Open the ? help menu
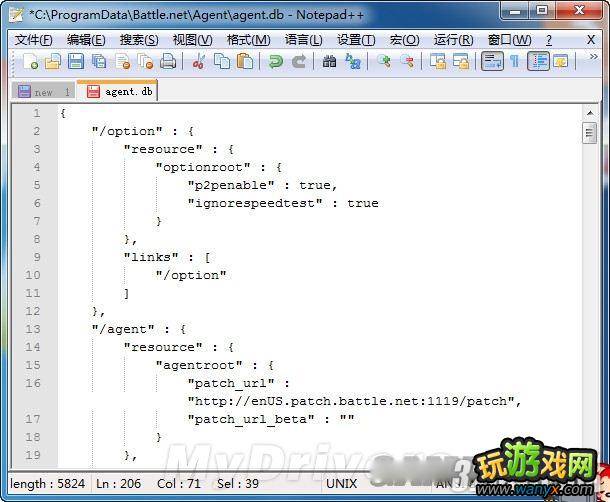This screenshot has height=502, width=610. pyautogui.click(x=549, y=40)
